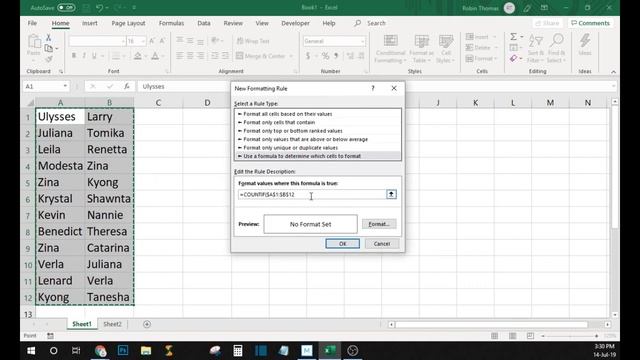Click OK in New Formatting Rule dialog
Image resolution: width=640 pixels, height=360 pixels.
[x=342, y=244]
